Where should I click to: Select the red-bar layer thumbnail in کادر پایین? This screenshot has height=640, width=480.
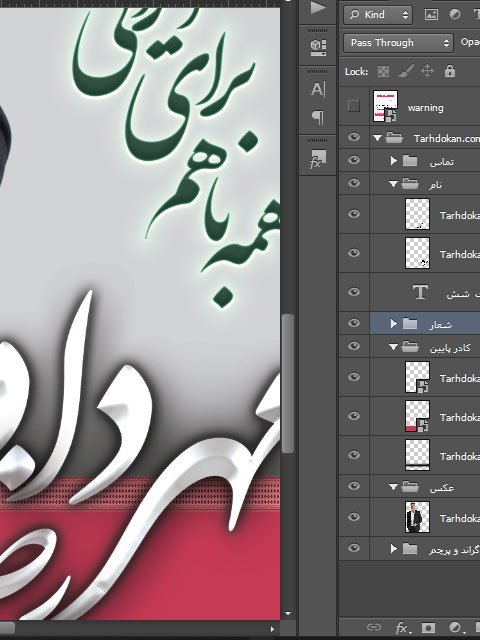pyautogui.click(x=417, y=416)
